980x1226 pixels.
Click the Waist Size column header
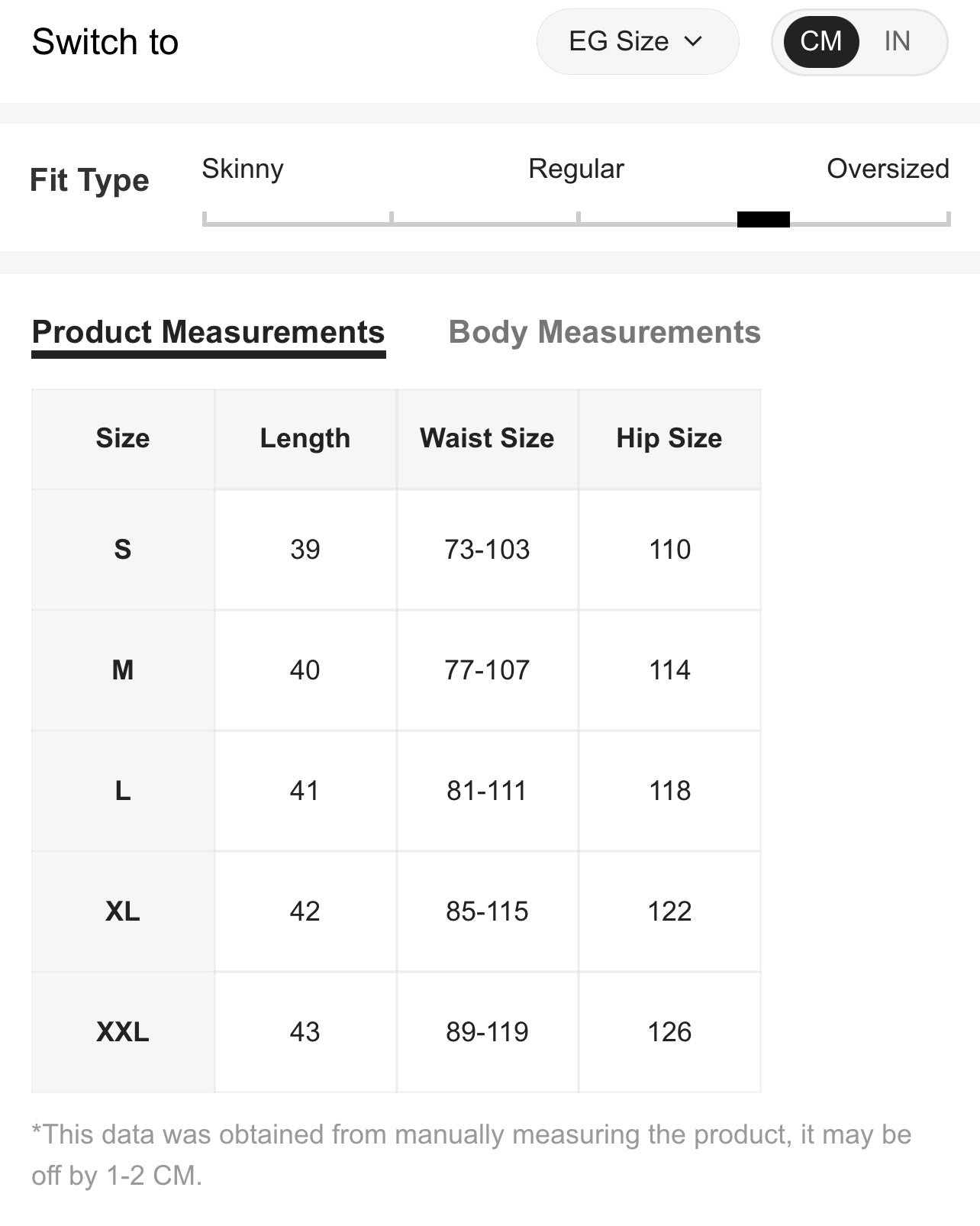(x=487, y=439)
